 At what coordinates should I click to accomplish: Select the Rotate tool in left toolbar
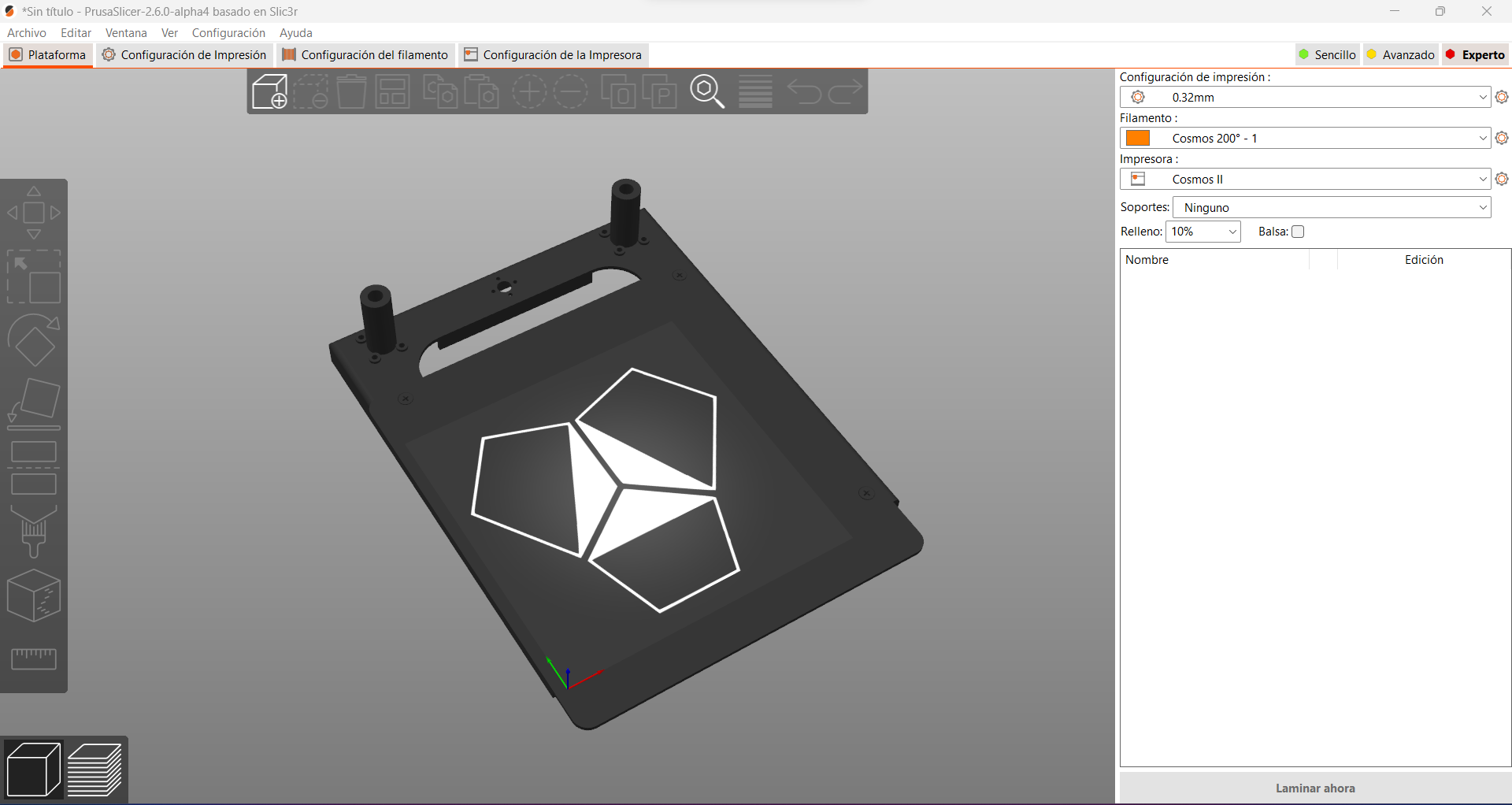(34, 340)
